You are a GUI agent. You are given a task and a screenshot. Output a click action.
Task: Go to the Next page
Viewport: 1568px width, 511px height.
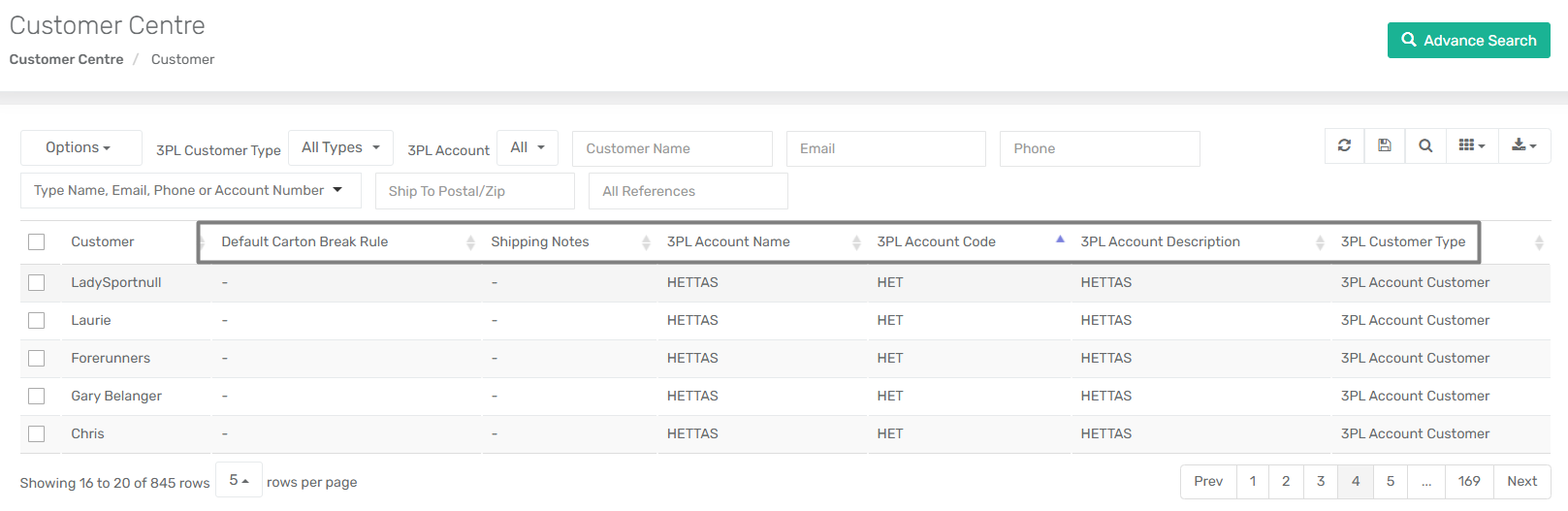click(x=1521, y=481)
